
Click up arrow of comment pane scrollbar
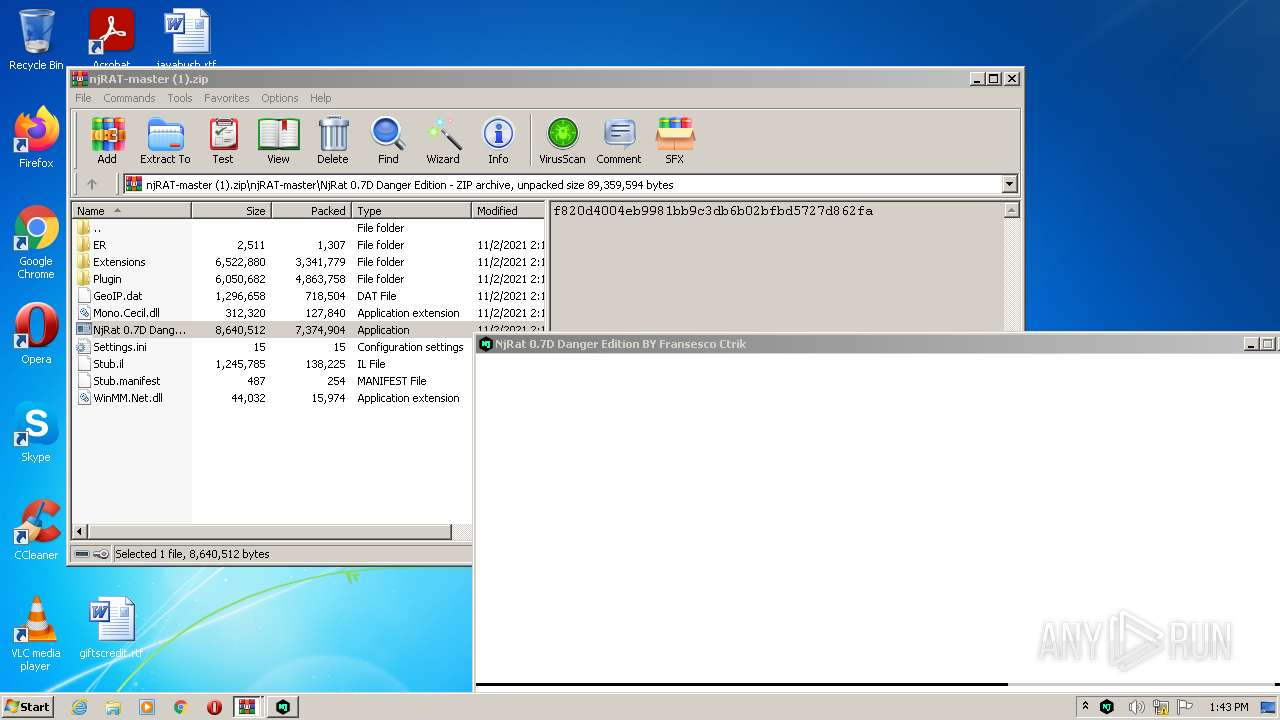pyautogui.click(x=1011, y=210)
